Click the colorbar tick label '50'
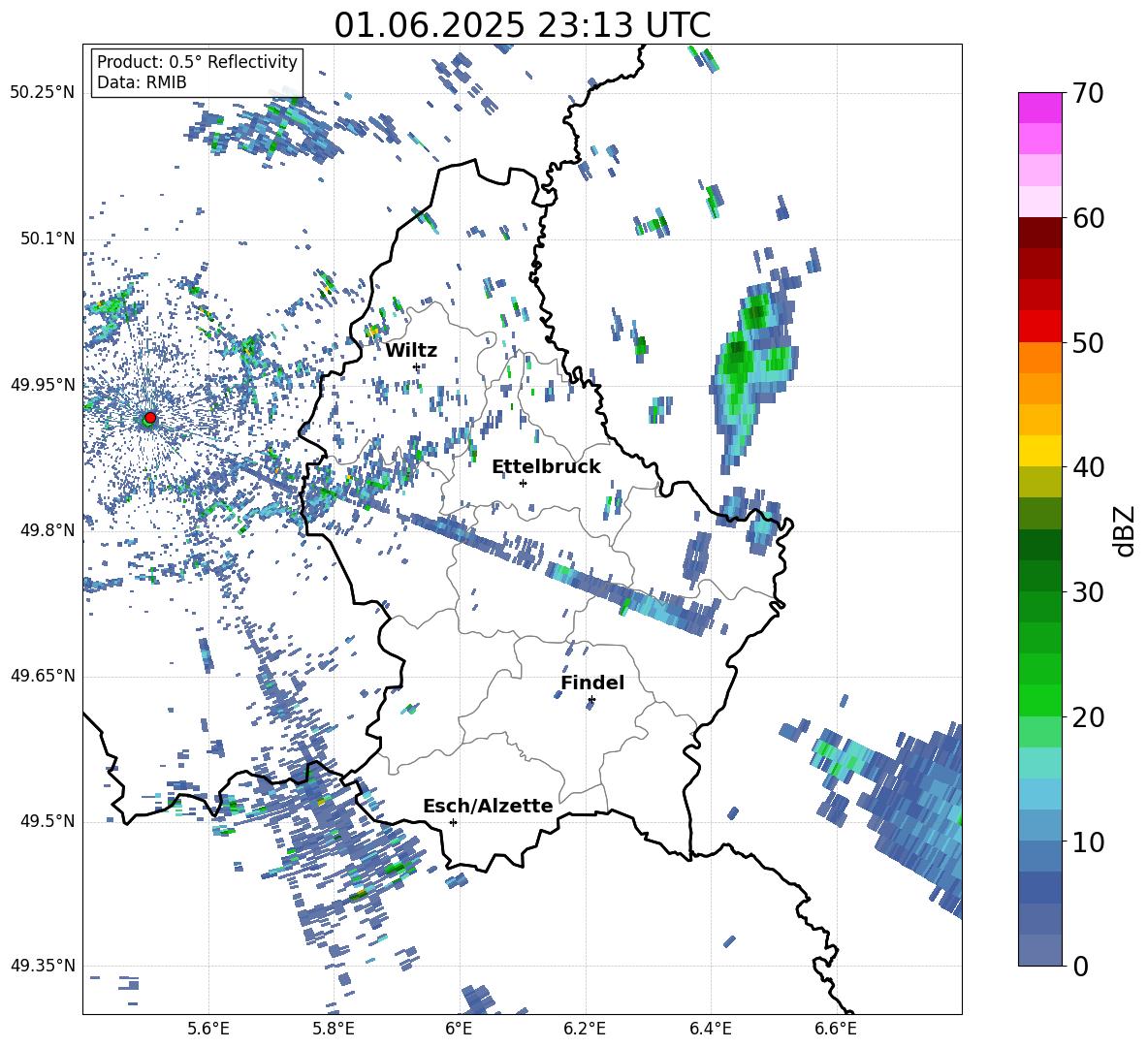 pyautogui.click(x=1088, y=343)
